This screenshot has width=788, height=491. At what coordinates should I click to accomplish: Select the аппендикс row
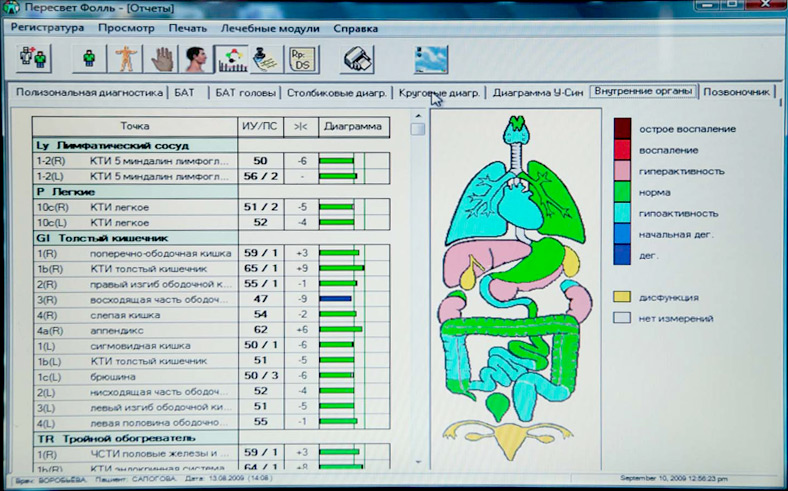pyautogui.click(x=211, y=330)
